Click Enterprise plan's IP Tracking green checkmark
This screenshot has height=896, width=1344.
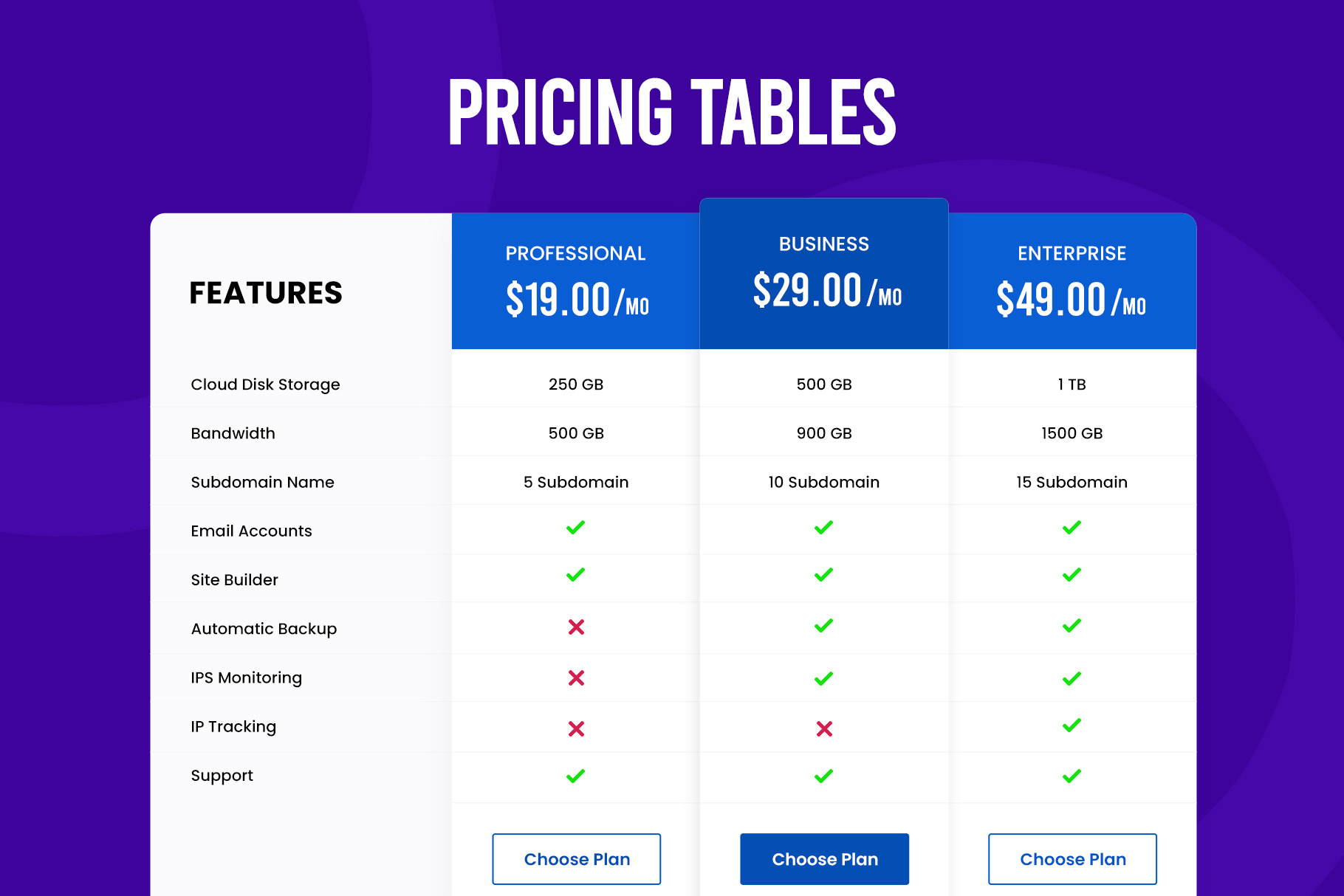click(1072, 726)
